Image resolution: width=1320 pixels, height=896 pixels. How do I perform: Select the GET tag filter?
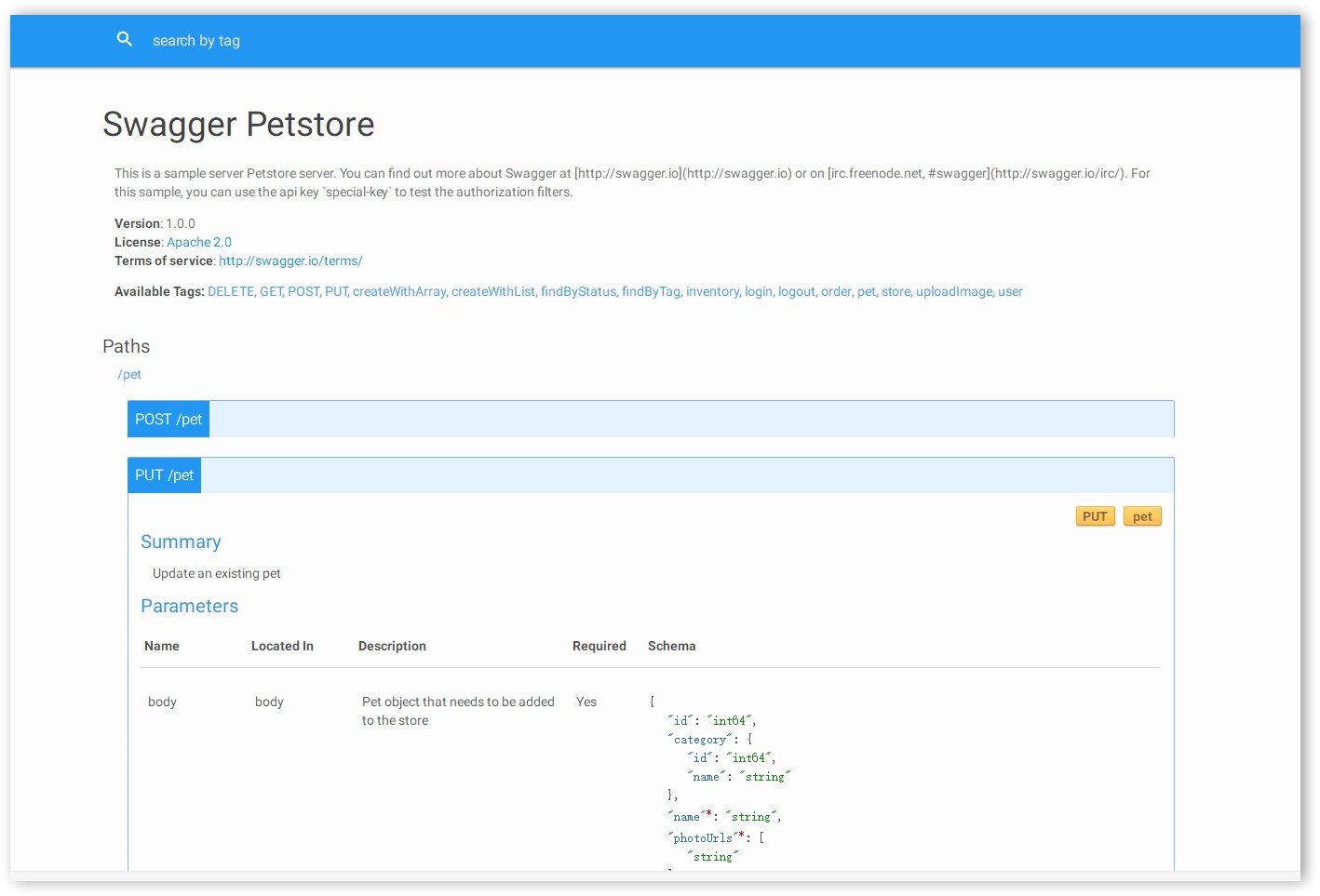(270, 291)
